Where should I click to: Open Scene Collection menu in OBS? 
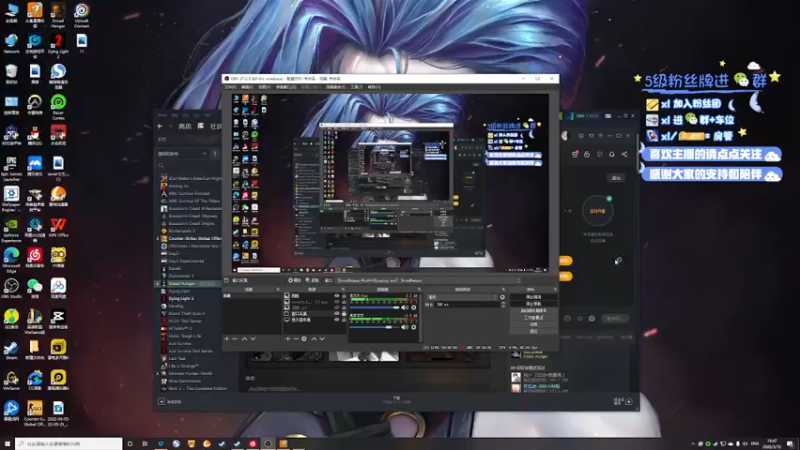tap(335, 87)
